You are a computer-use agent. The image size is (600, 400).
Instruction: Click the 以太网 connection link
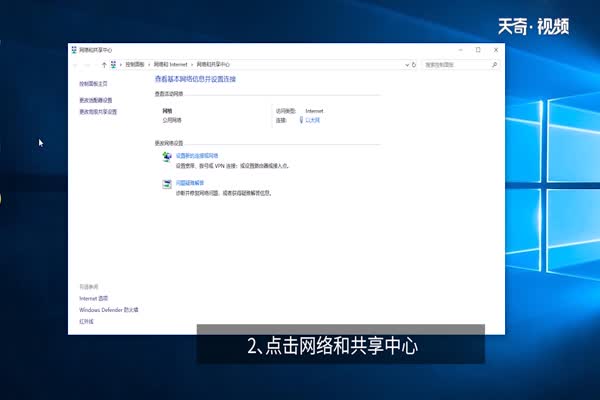pos(313,120)
